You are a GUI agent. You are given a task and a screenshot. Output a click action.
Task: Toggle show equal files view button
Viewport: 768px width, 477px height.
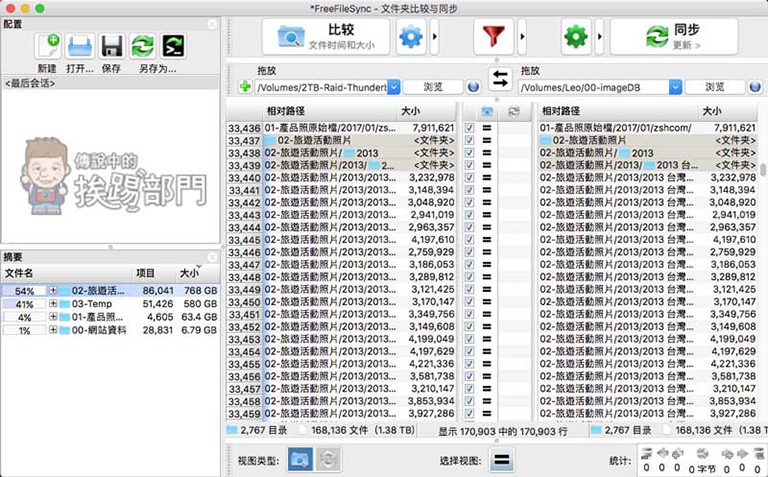(502, 460)
